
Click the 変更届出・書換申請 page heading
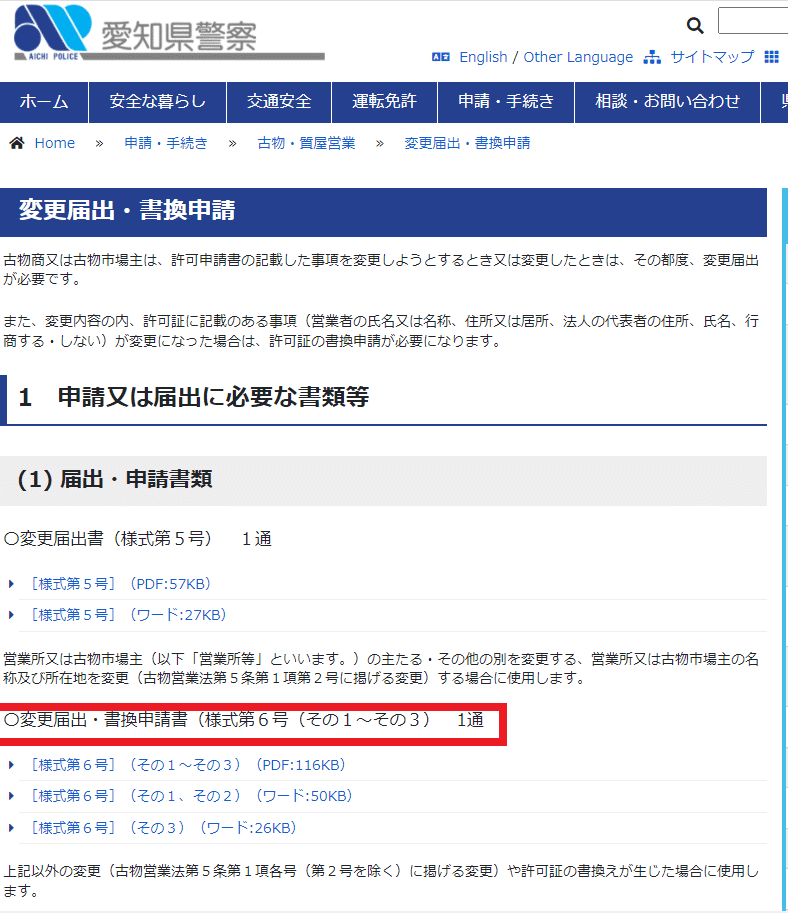pos(127,210)
